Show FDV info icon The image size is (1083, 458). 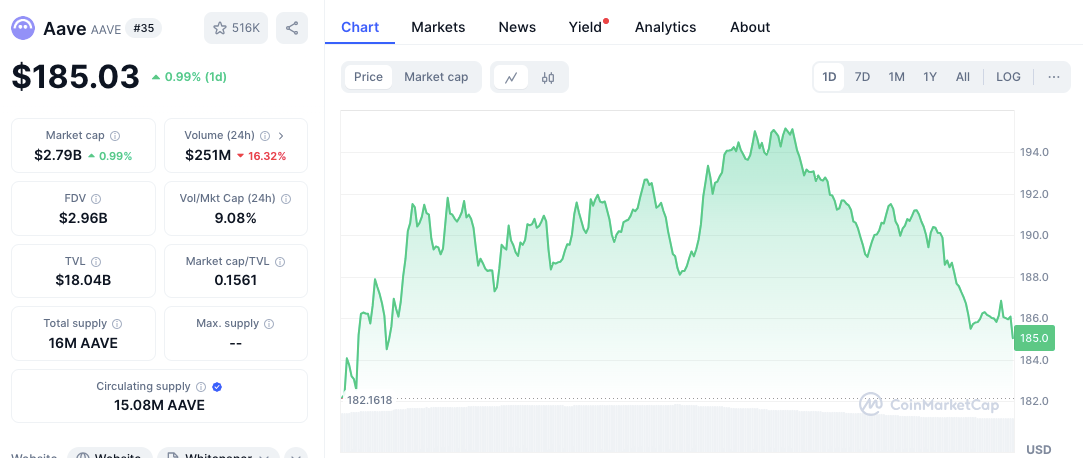(96, 199)
